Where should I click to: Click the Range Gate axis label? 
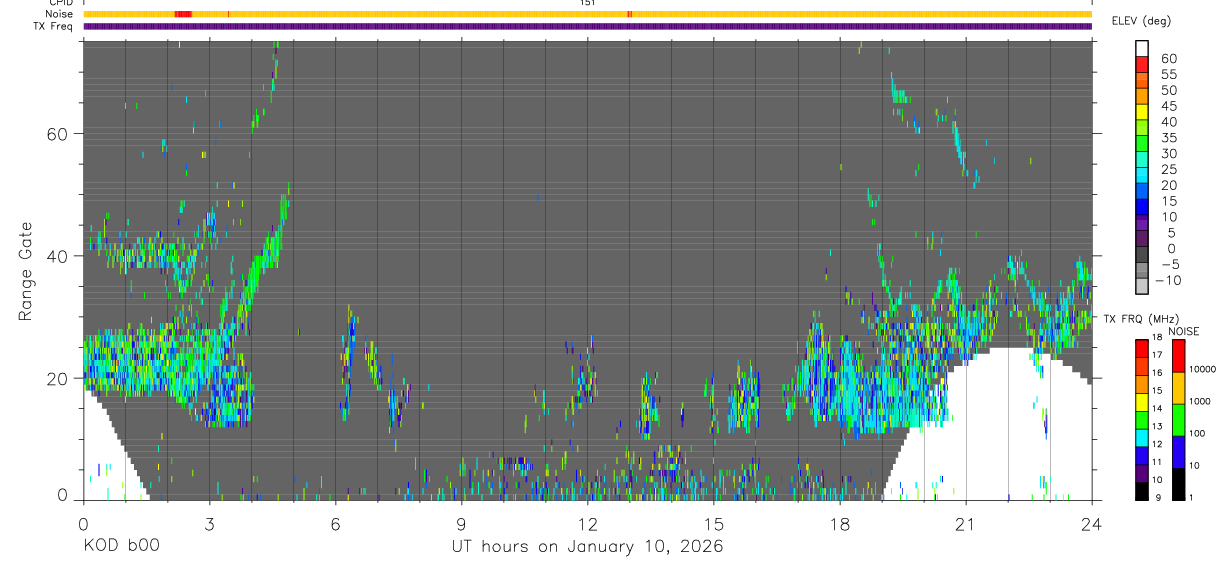[x=27, y=272]
